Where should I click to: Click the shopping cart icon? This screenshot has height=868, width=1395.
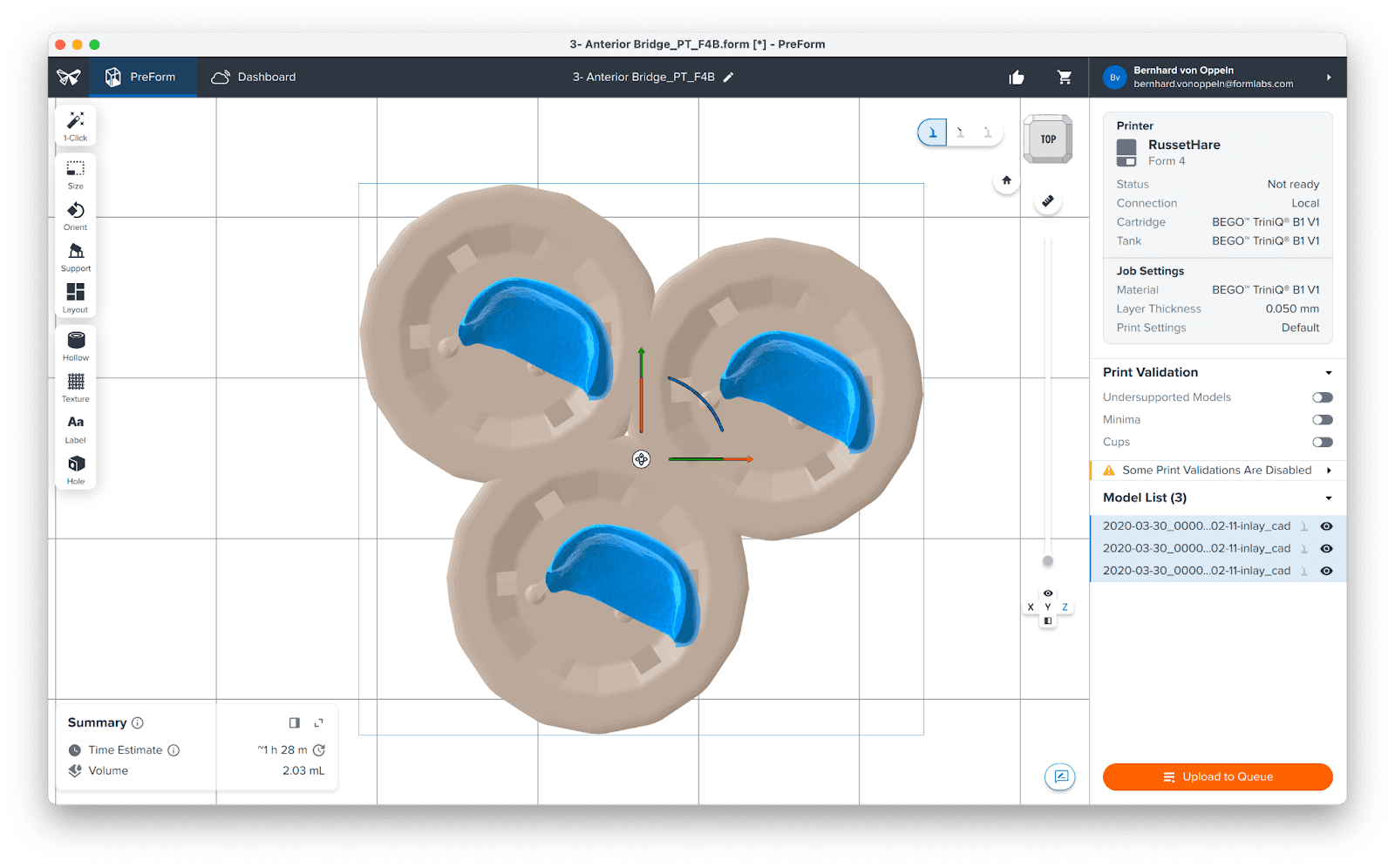click(x=1065, y=78)
